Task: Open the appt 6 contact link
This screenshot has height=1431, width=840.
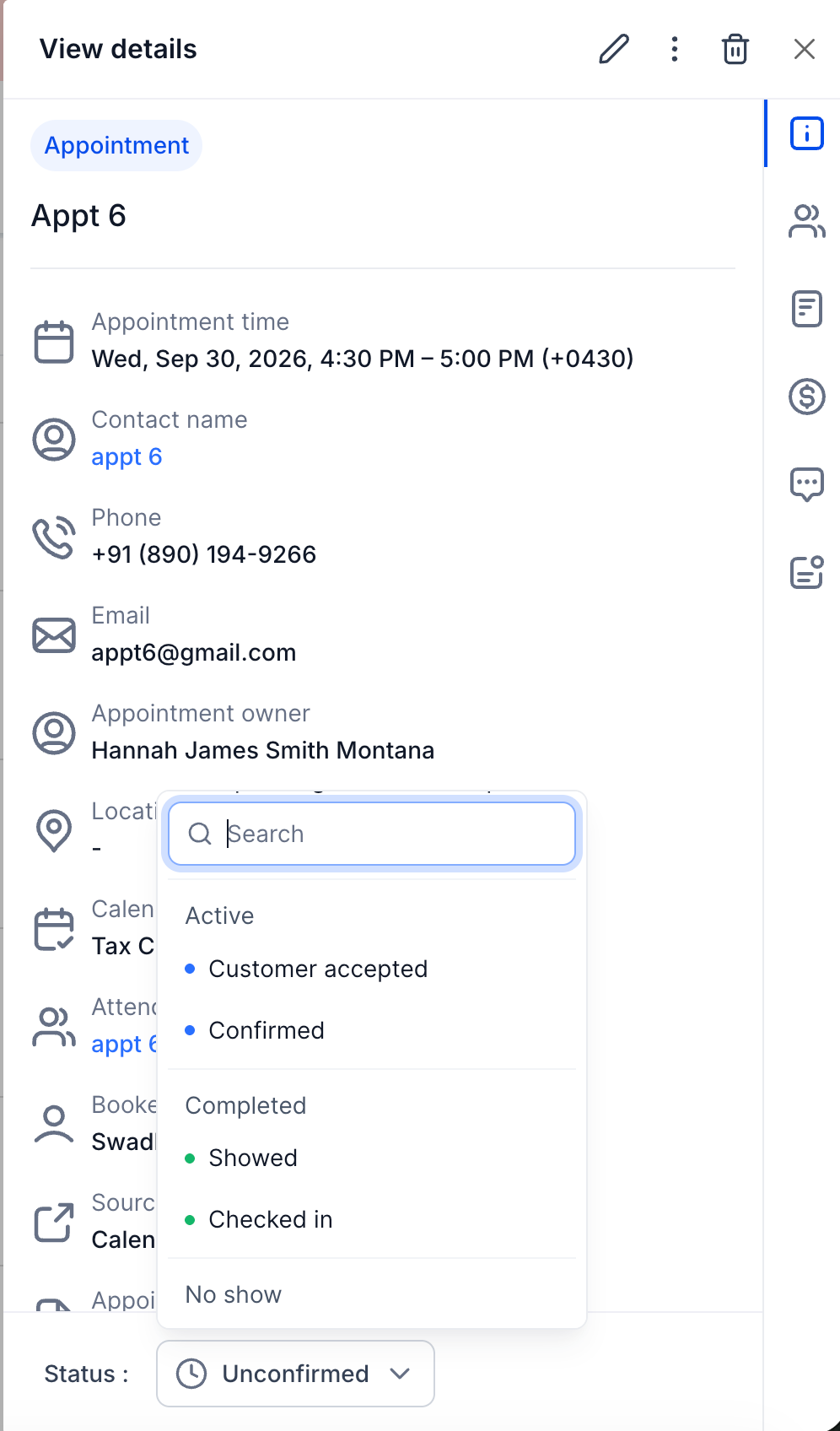Action: [127, 456]
